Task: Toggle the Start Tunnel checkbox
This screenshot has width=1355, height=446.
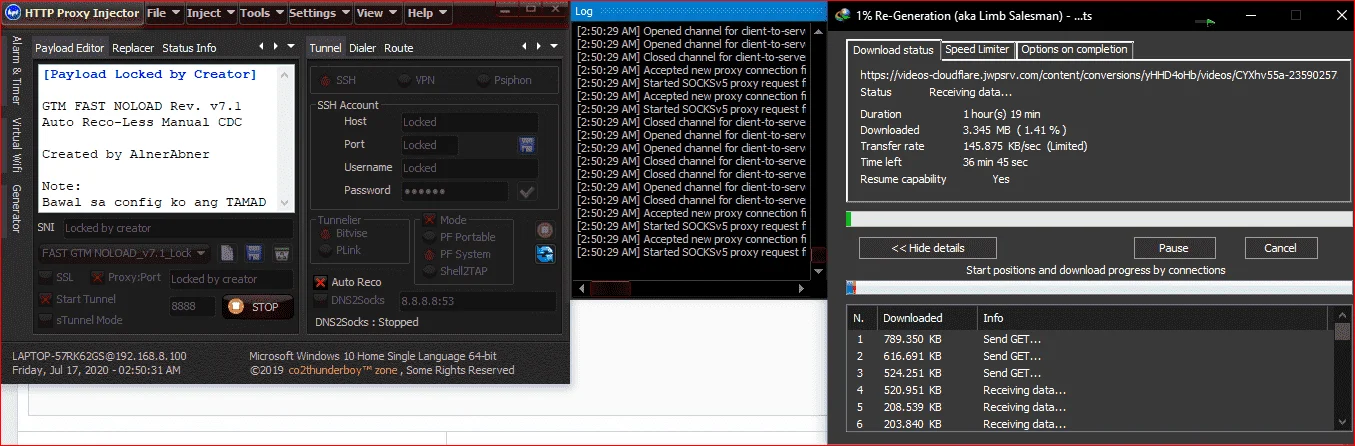Action: 46,299
